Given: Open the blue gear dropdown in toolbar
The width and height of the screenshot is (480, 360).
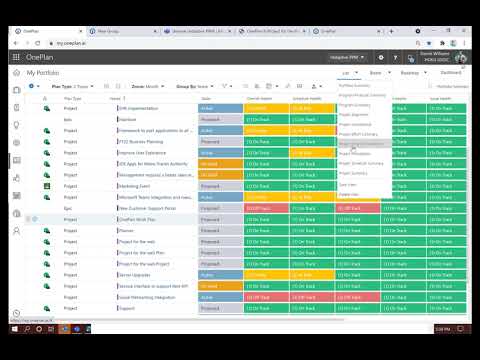Looking at the screenshot, I should point(34,86).
